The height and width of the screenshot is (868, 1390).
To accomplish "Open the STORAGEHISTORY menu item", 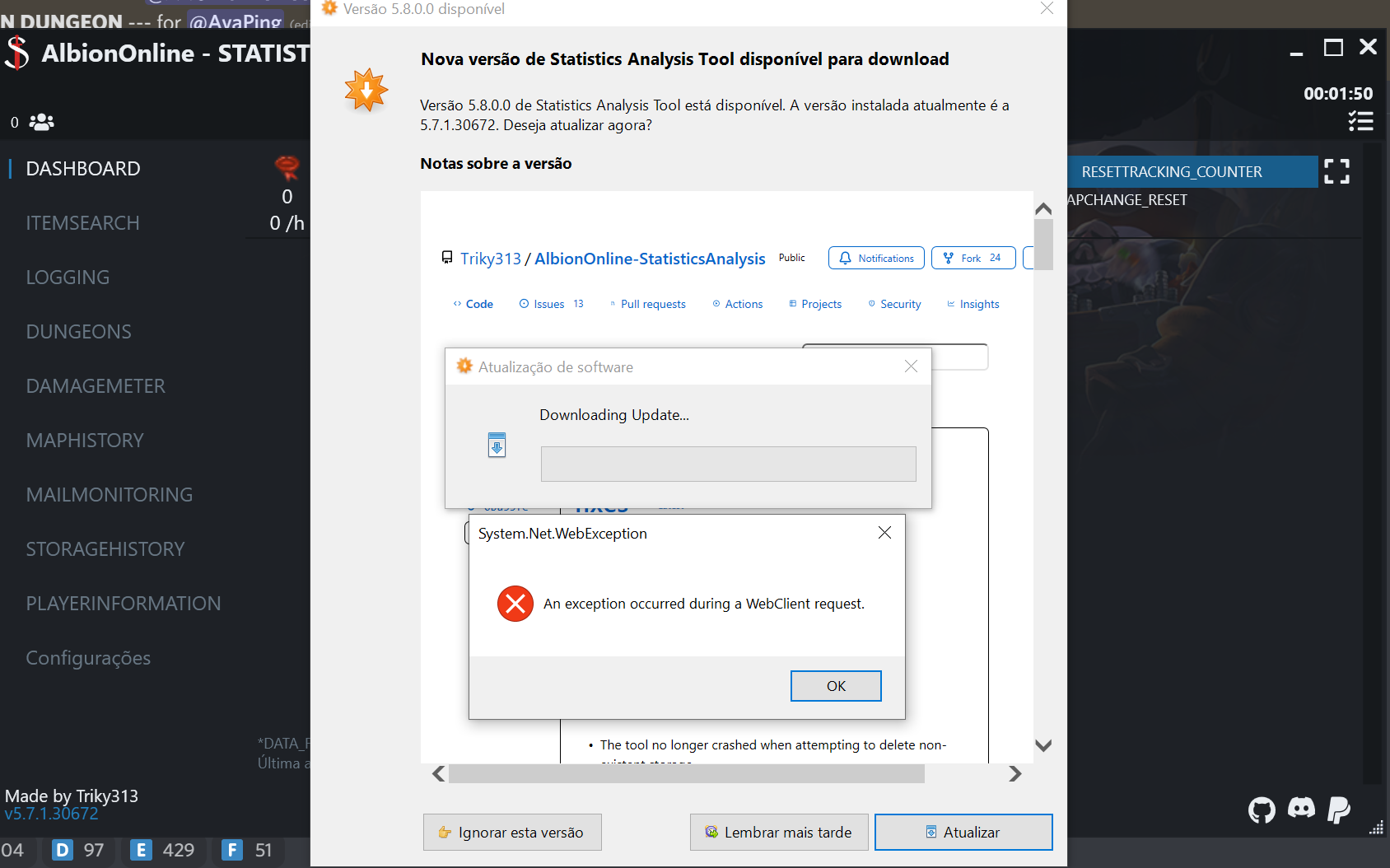I will [x=105, y=549].
